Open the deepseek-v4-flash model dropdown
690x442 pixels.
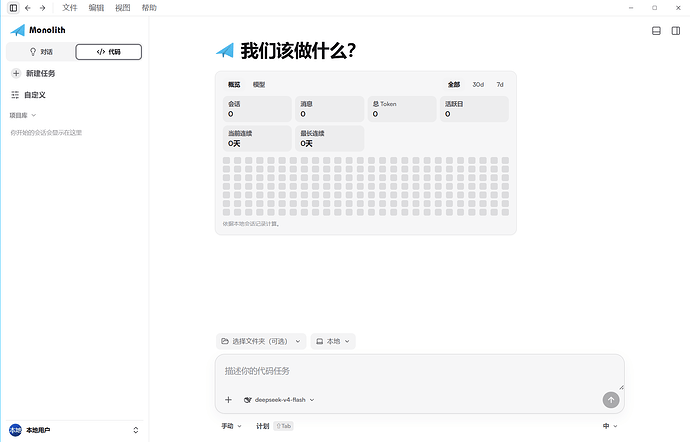(x=279, y=400)
